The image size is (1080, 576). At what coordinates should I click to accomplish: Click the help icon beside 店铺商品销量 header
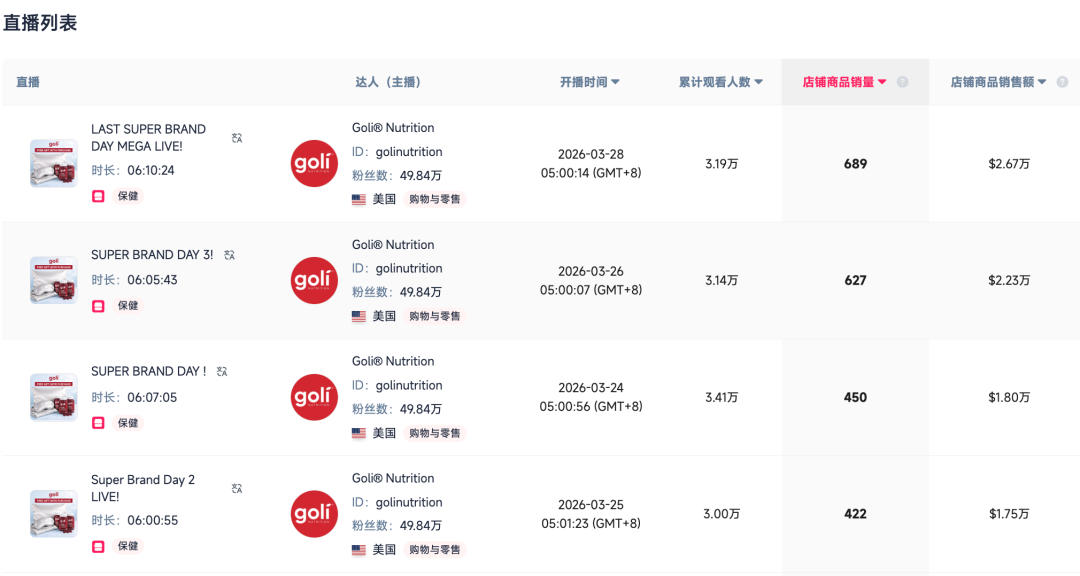pos(904,82)
